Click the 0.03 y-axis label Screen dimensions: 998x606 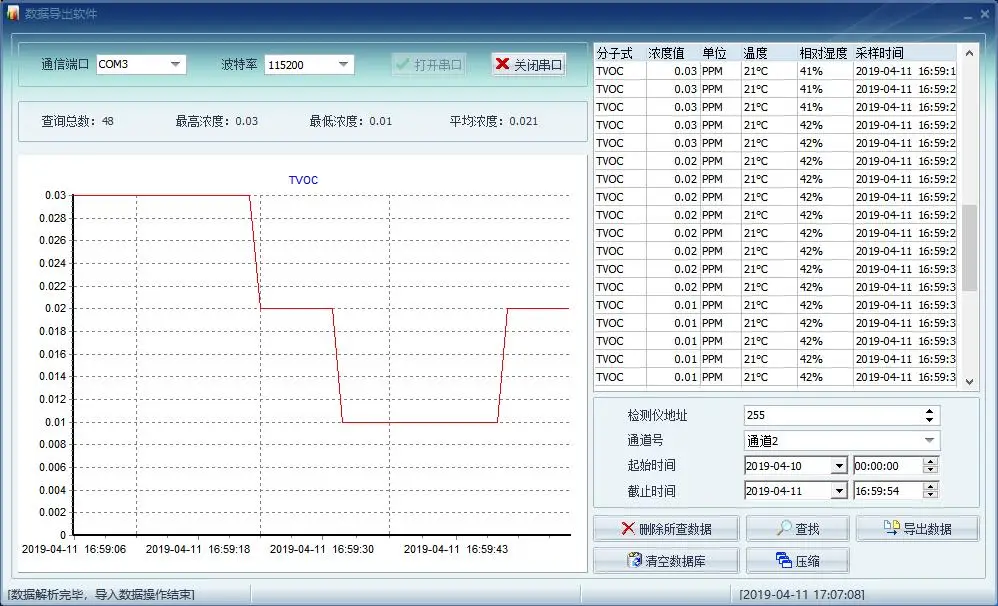pos(55,195)
